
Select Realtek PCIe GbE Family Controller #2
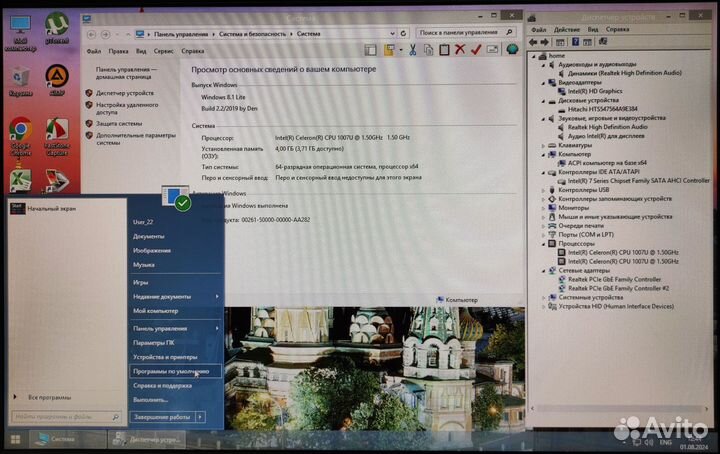click(618, 288)
